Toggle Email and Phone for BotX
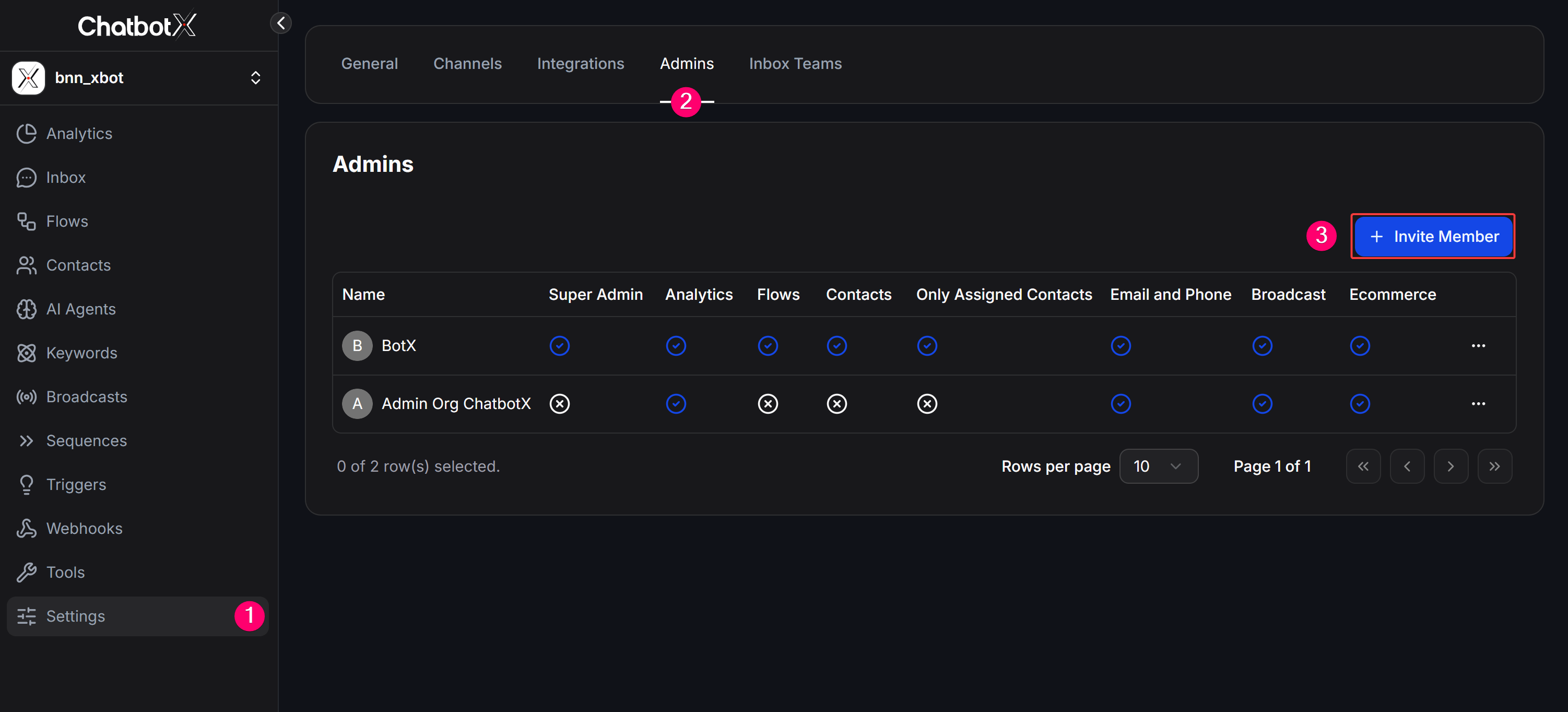 coord(1121,346)
